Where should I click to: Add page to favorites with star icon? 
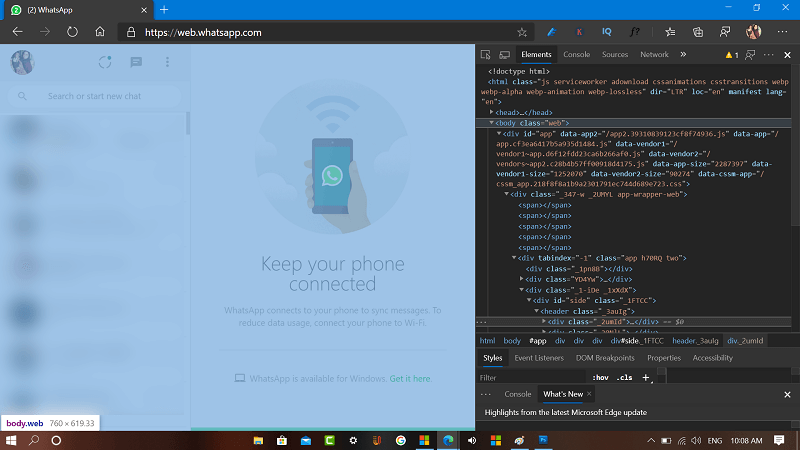(521, 32)
